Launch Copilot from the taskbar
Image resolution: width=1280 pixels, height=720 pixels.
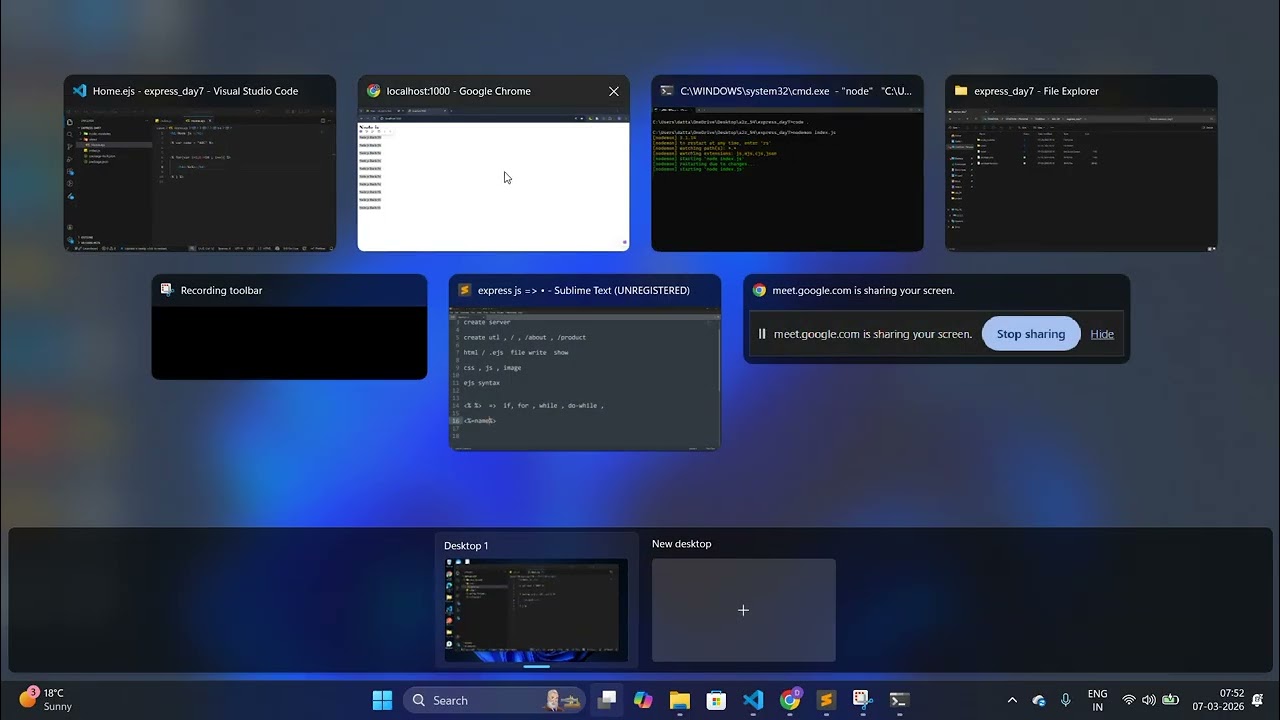(643, 700)
